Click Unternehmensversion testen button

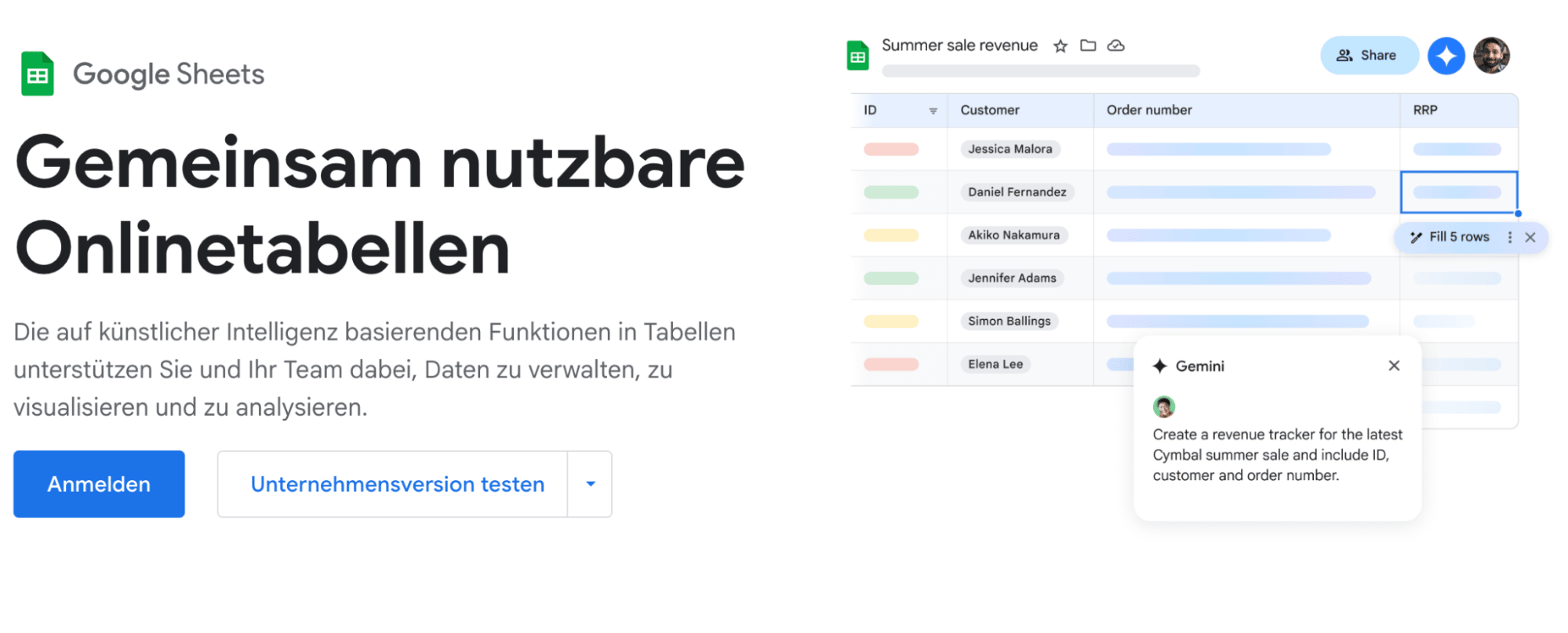coord(397,484)
